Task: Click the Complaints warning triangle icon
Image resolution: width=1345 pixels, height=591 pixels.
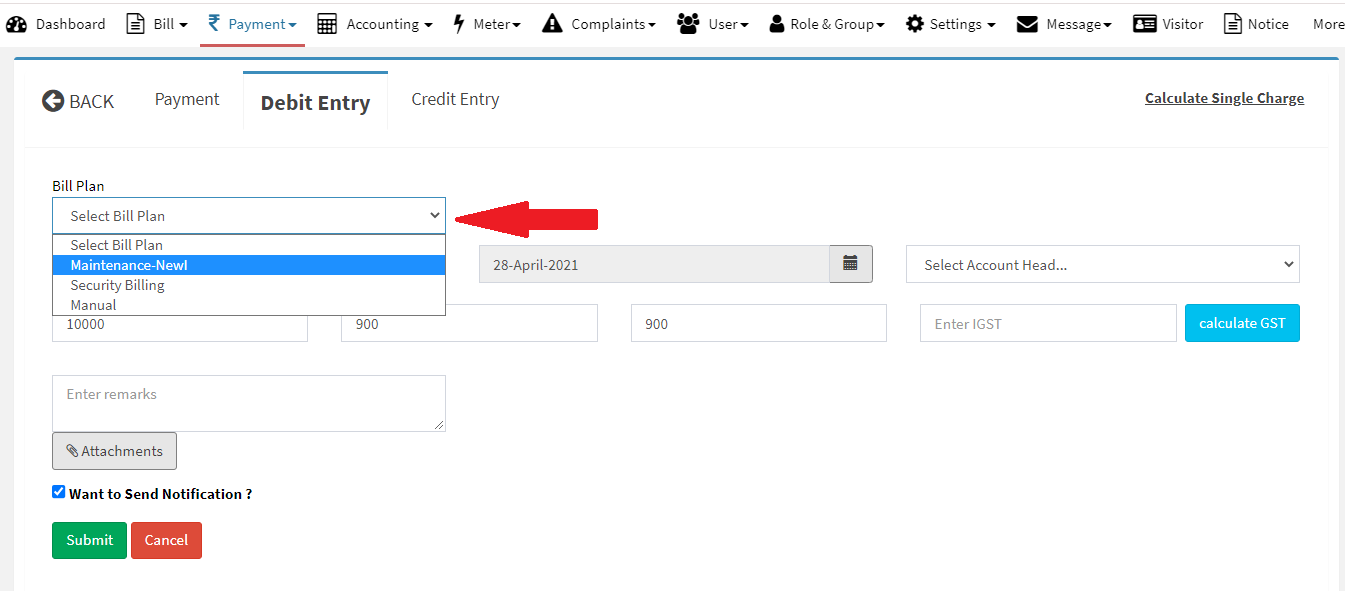Action: 552,24
